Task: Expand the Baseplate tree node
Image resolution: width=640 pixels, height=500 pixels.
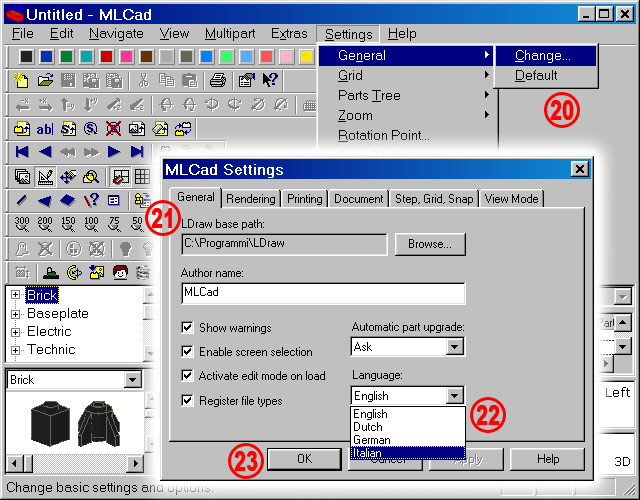Action: pyautogui.click(x=16, y=314)
